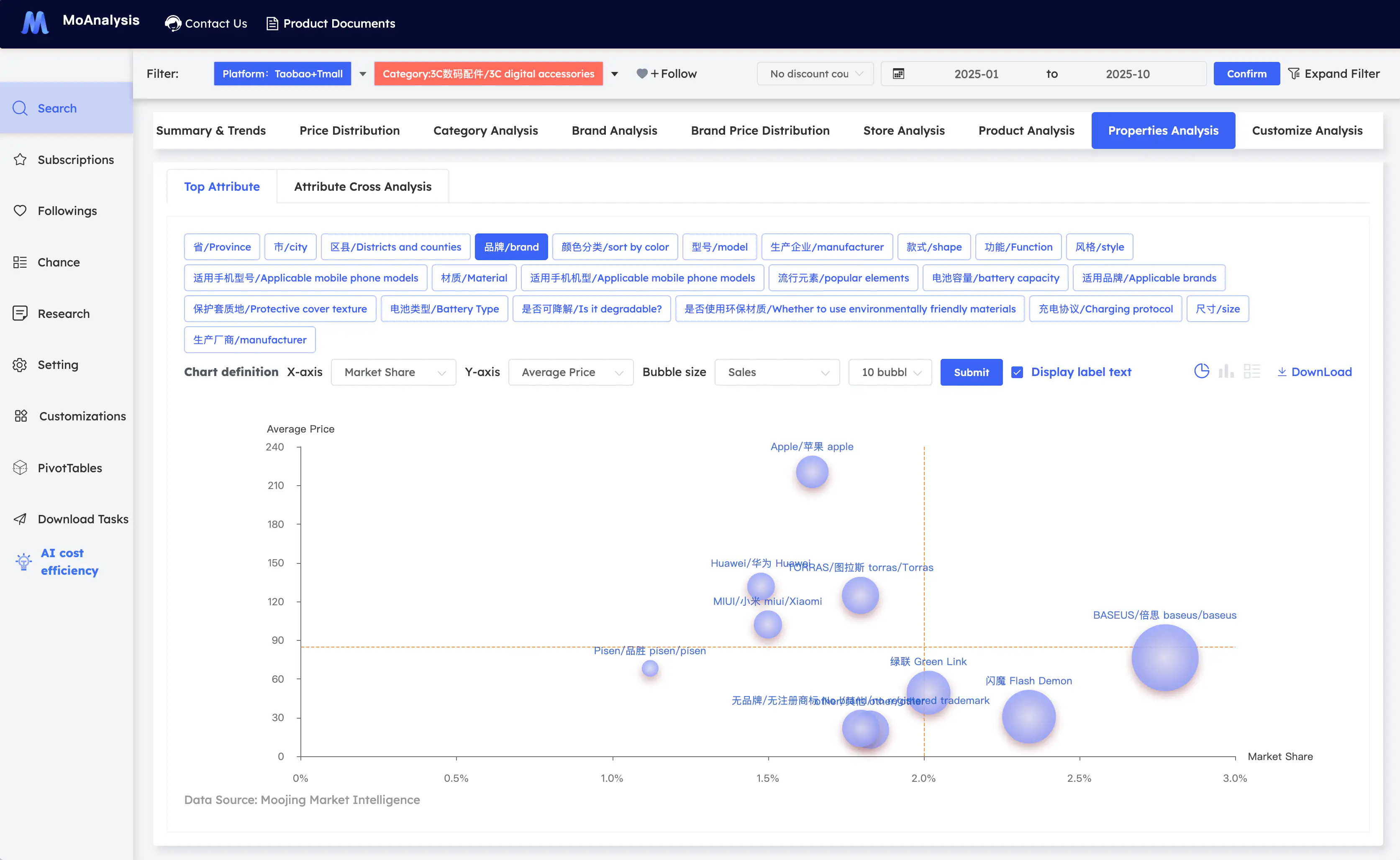Switch chart to pie chart view

(x=1201, y=371)
